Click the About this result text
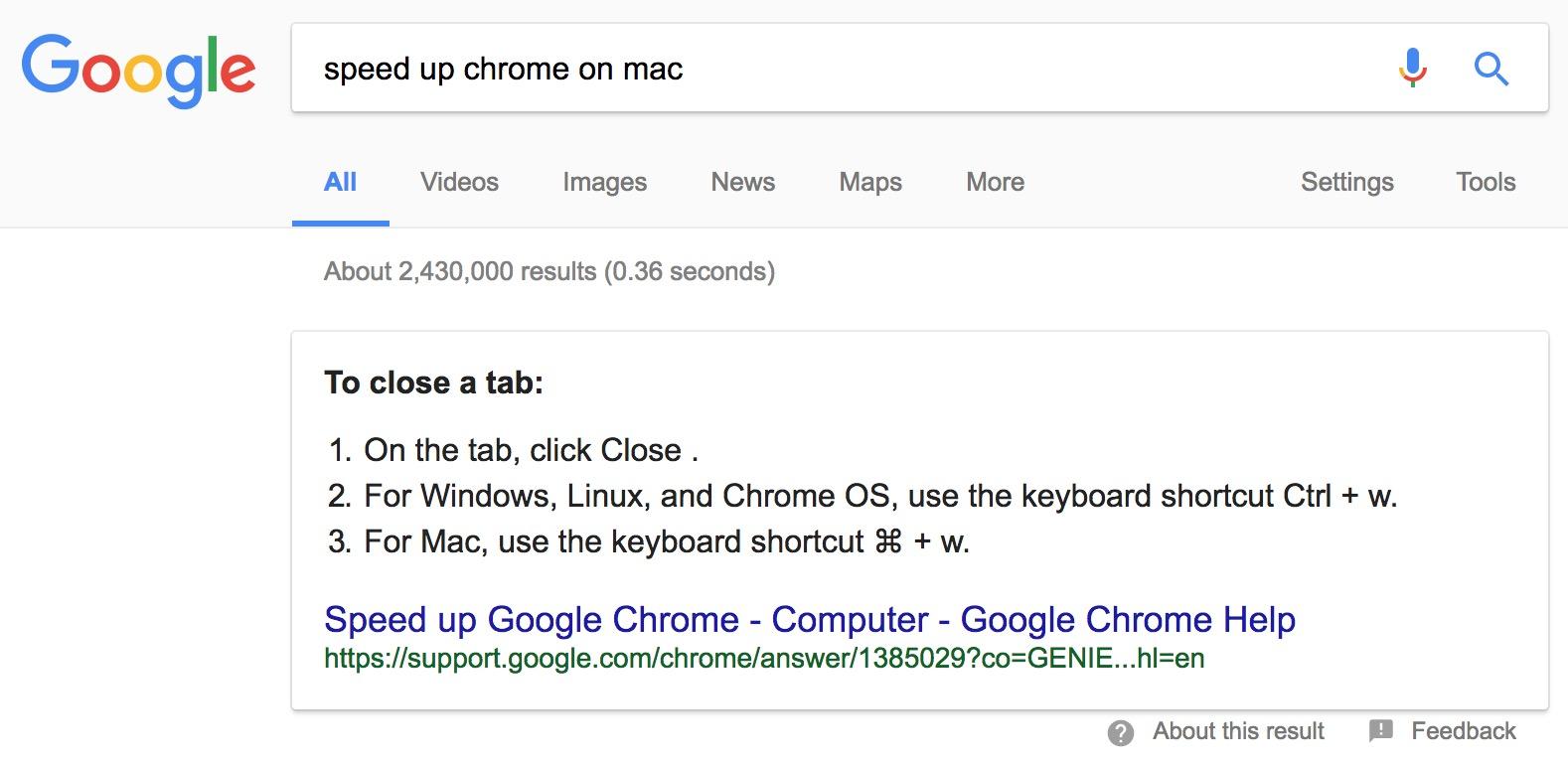Viewport: 1568px width, 767px height. tap(1238, 731)
